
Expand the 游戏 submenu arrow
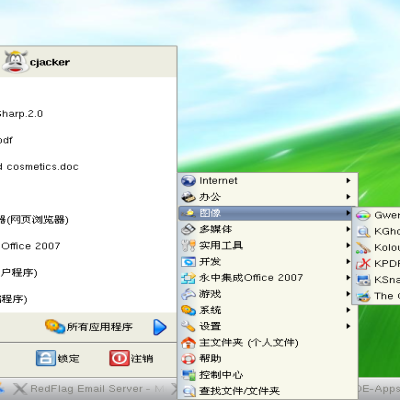348,294
